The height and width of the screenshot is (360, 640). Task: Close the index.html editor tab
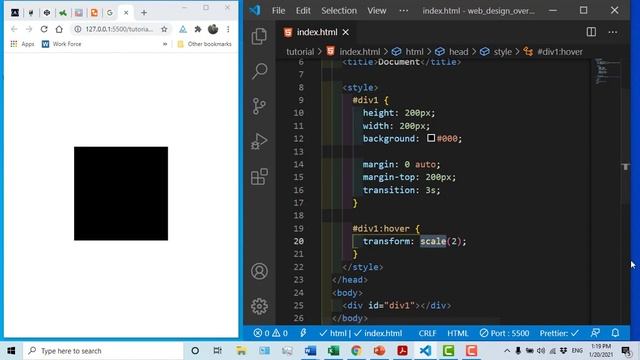(346, 32)
